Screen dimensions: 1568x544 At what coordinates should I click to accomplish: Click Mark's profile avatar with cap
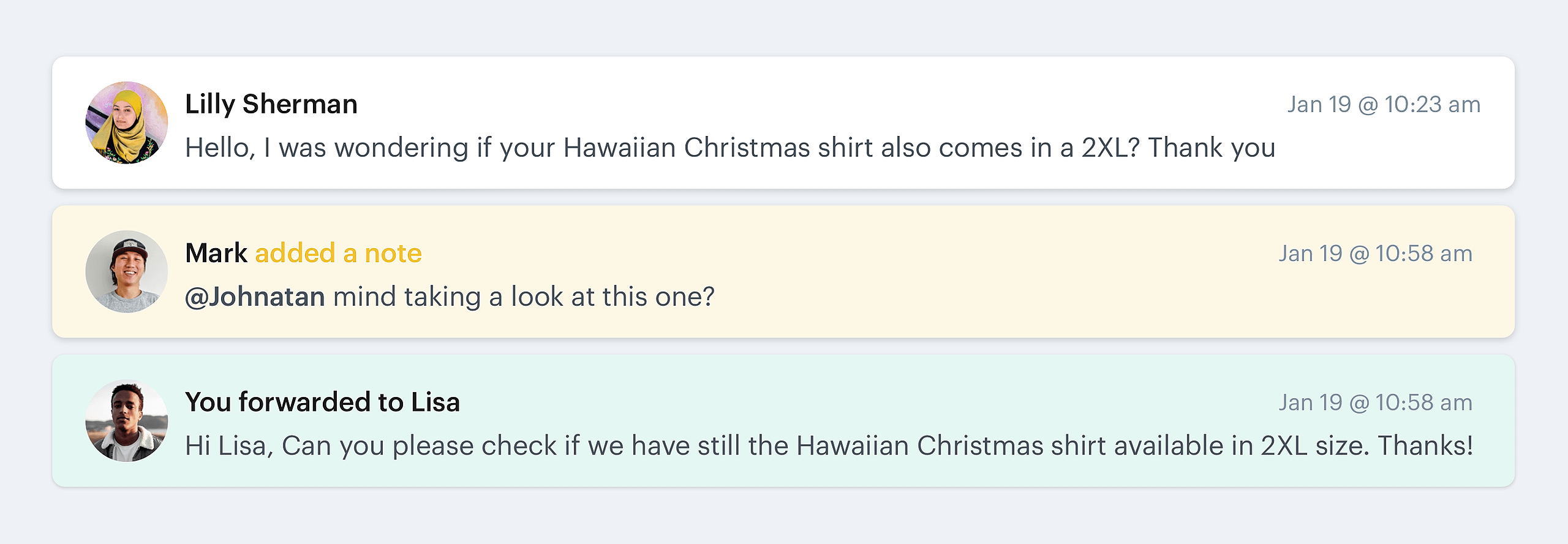coord(127,271)
